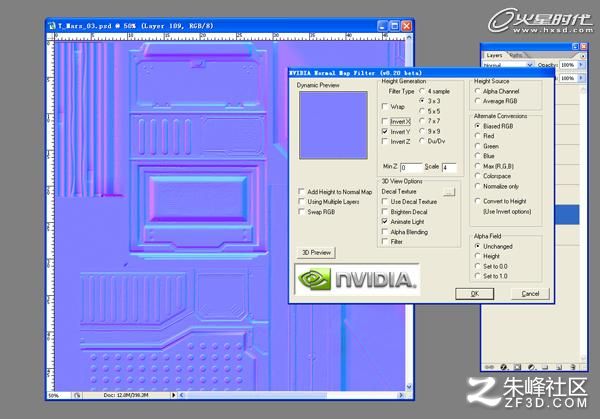The height and width of the screenshot is (419, 600).
Task: Open the adjustment layer icon in Layers panel
Action: pos(531,367)
